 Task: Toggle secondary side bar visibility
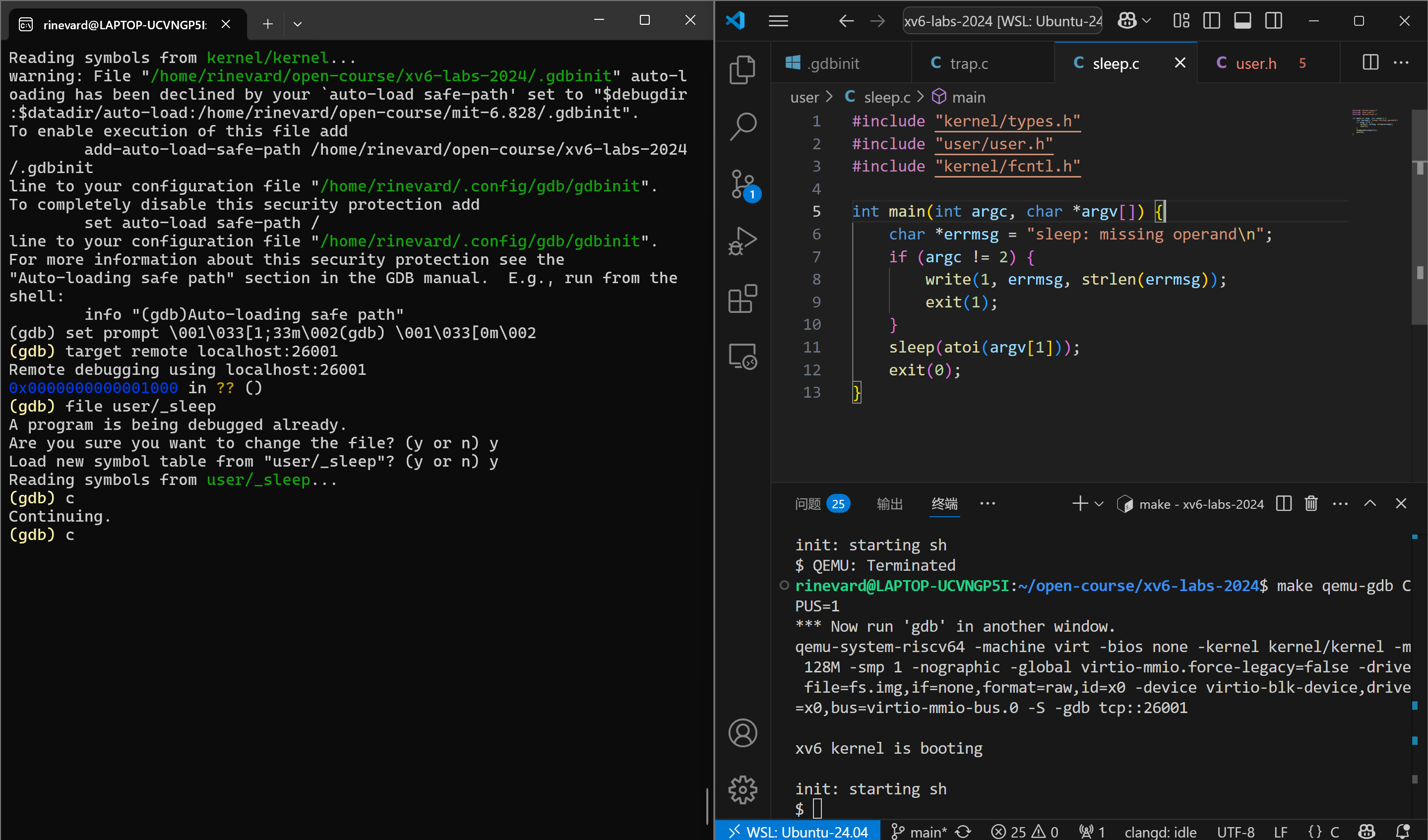[1273, 21]
